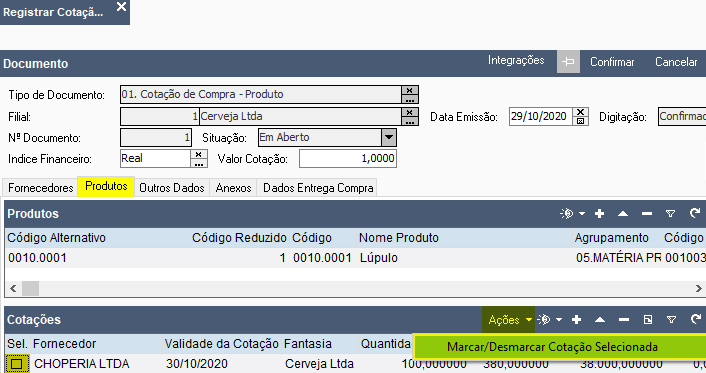This screenshot has height=373, width=706.
Task: Refresh the Cotações grid
Action: pyautogui.click(x=695, y=319)
